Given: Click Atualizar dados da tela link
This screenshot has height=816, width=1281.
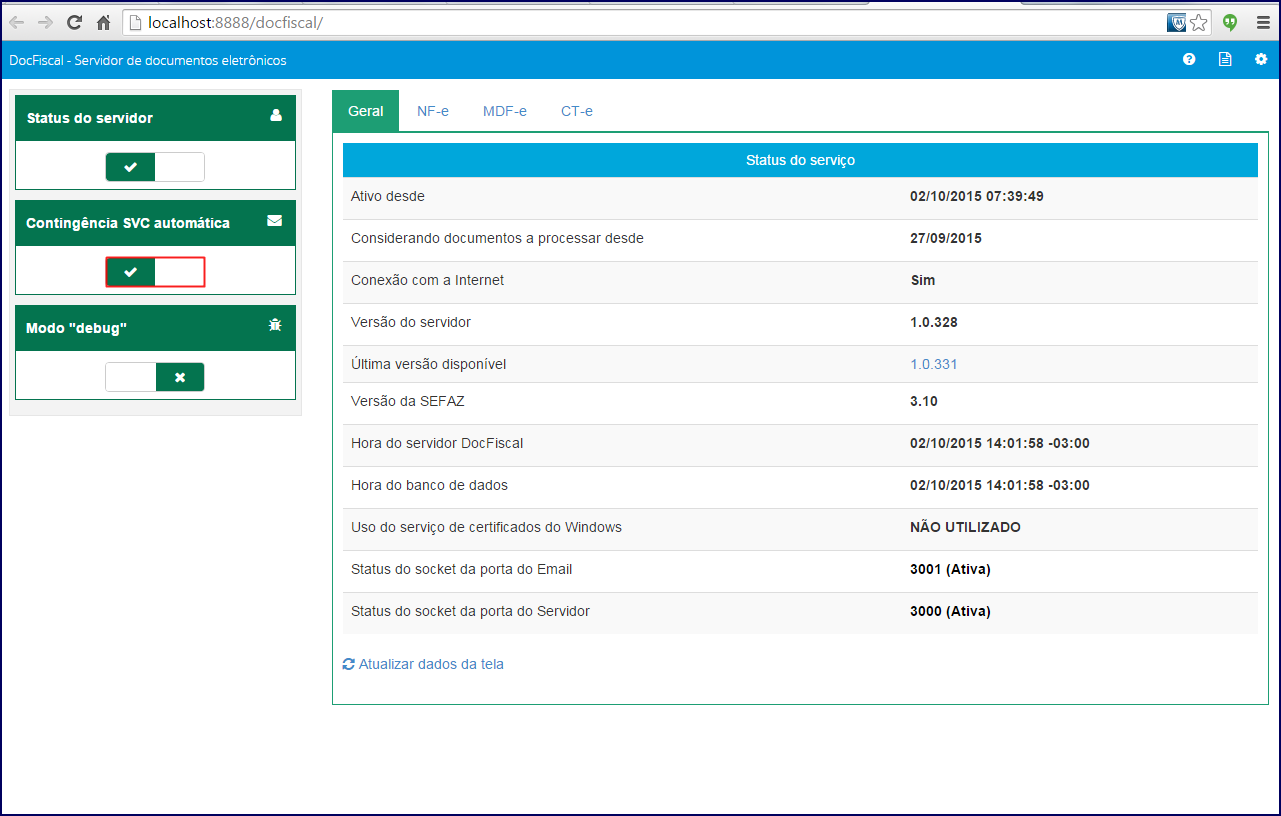Looking at the screenshot, I should pos(431,664).
